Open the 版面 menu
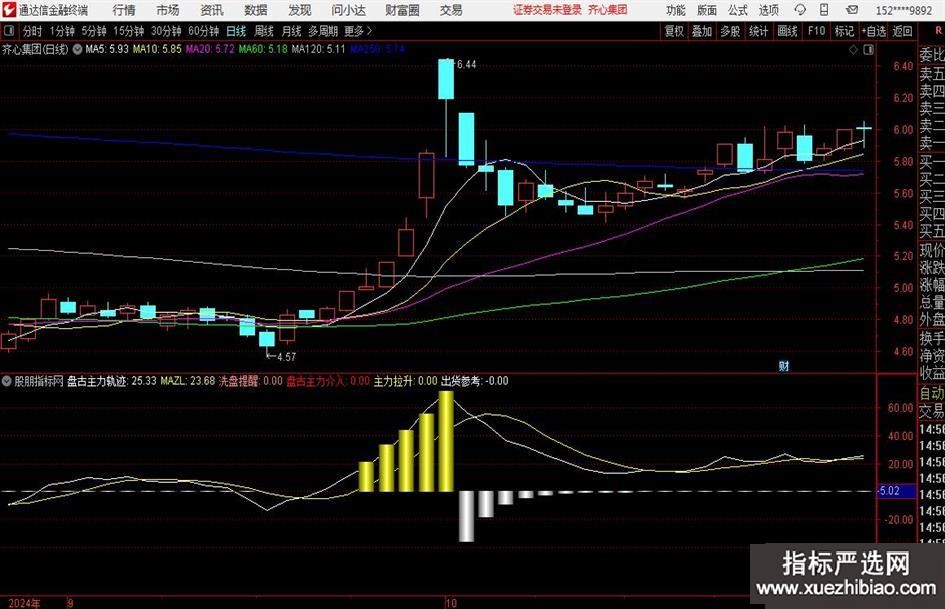 pos(707,10)
